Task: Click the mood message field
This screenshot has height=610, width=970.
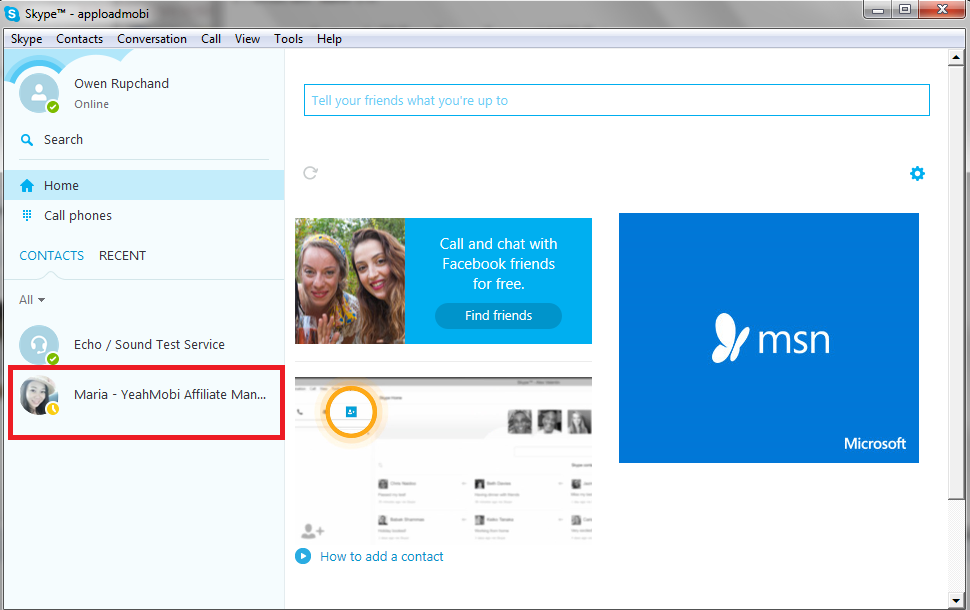Action: click(x=616, y=100)
